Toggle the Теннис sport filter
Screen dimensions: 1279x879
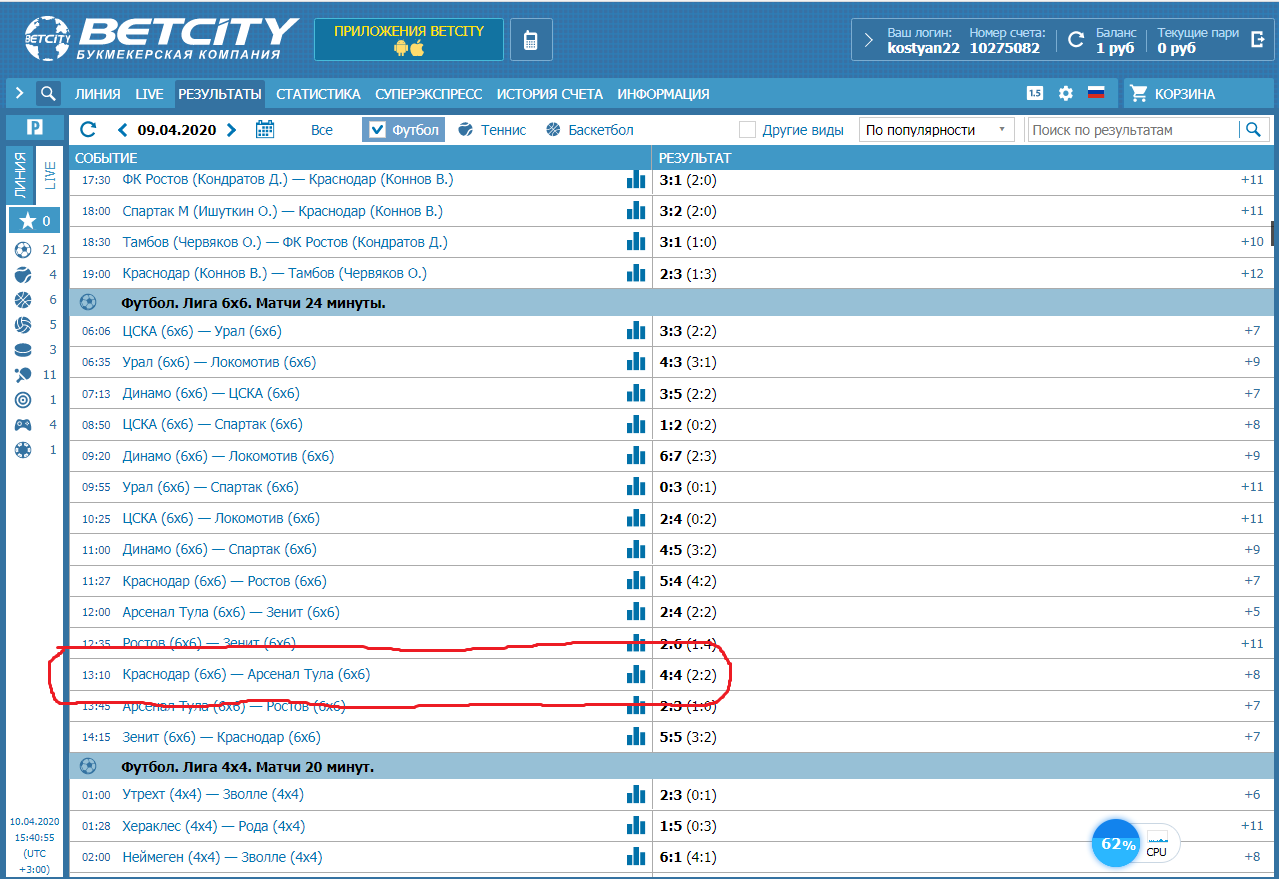pyautogui.click(x=492, y=130)
